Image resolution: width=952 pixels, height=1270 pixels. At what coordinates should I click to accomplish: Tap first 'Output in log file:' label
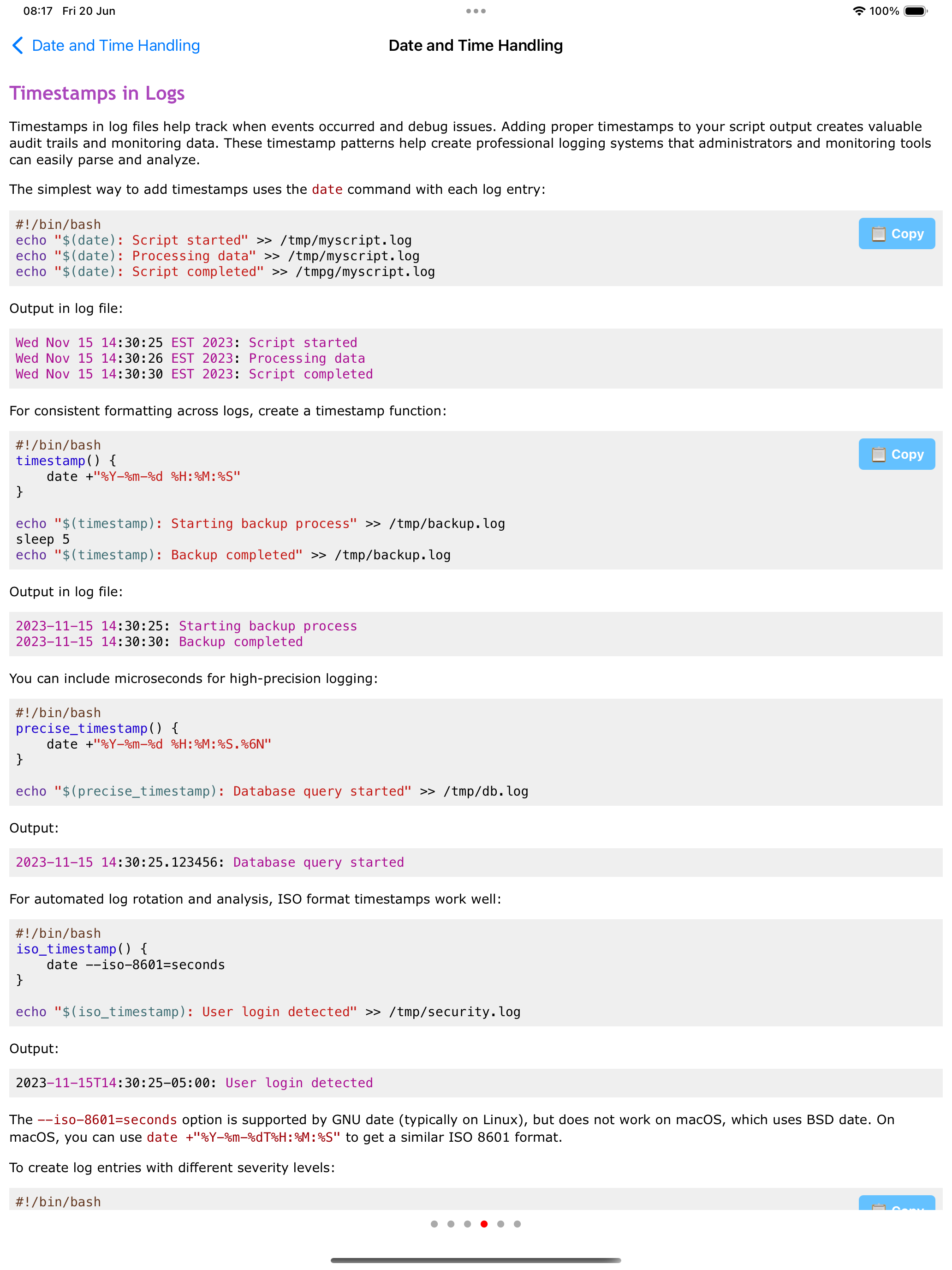(x=66, y=308)
